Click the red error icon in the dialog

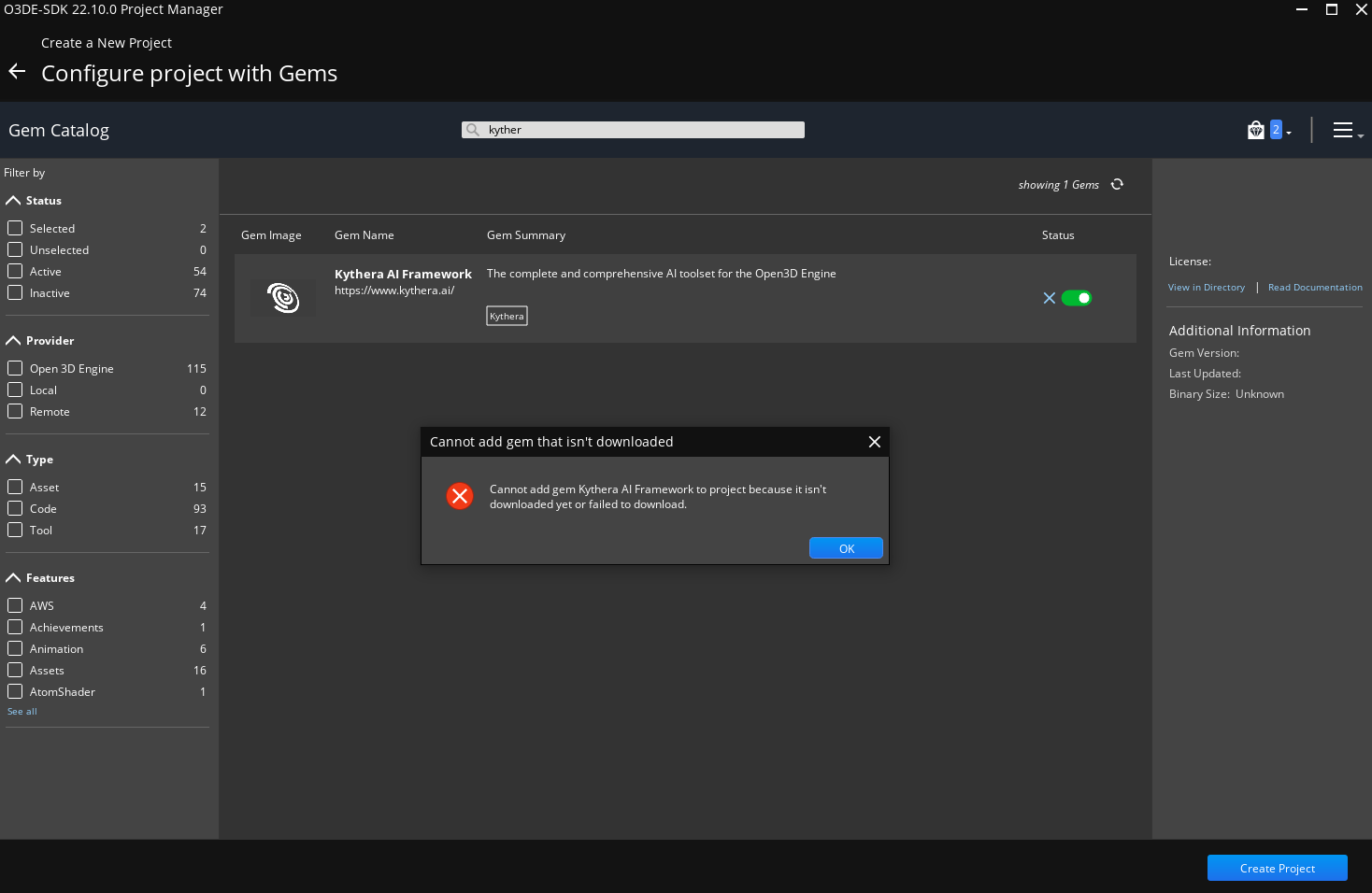pos(460,496)
